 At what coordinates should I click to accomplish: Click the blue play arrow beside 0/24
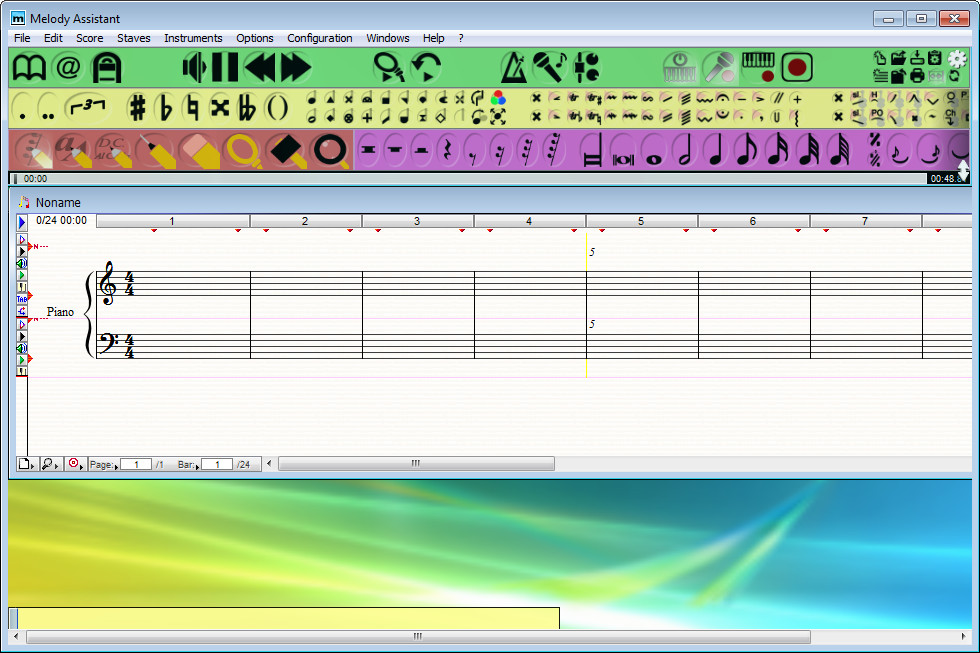pos(22,222)
